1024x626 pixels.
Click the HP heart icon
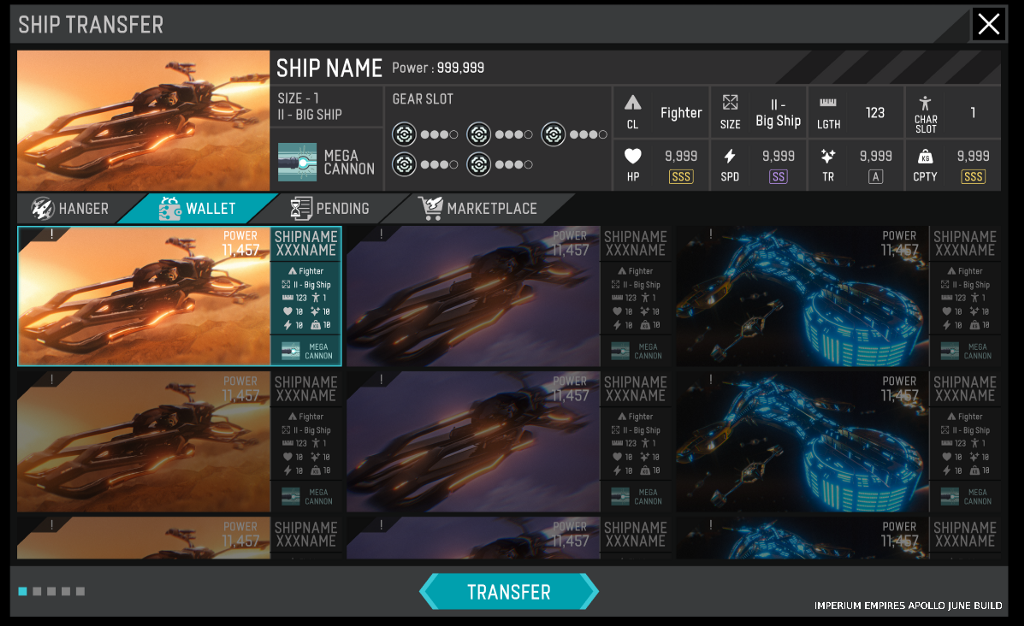633,156
